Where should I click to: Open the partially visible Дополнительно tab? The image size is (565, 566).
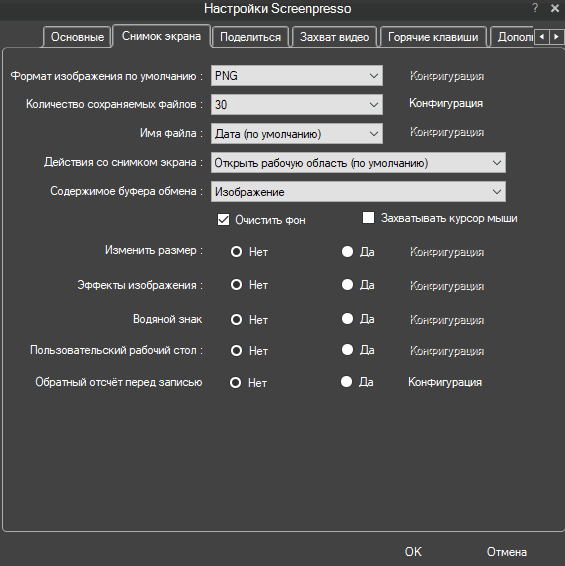click(x=513, y=37)
